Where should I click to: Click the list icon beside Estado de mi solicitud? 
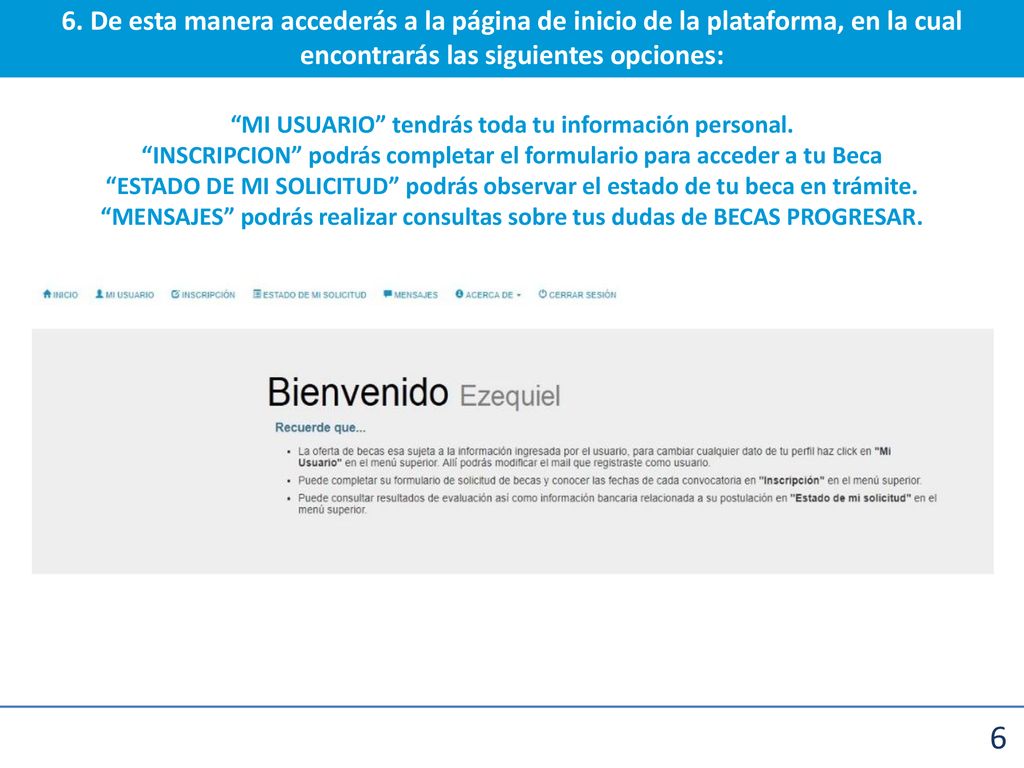coord(257,295)
